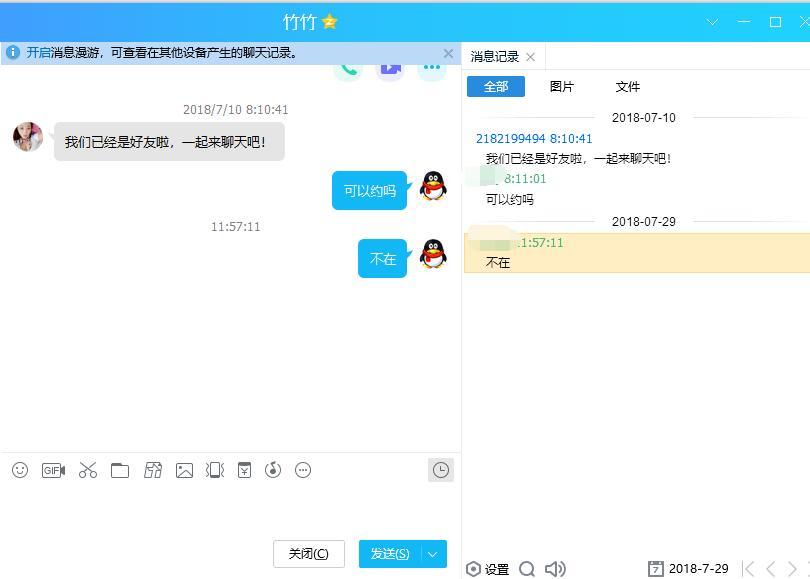810x579 pixels.
Task: Click the app grid icon after the folder
Action: pyautogui.click(x=153, y=470)
